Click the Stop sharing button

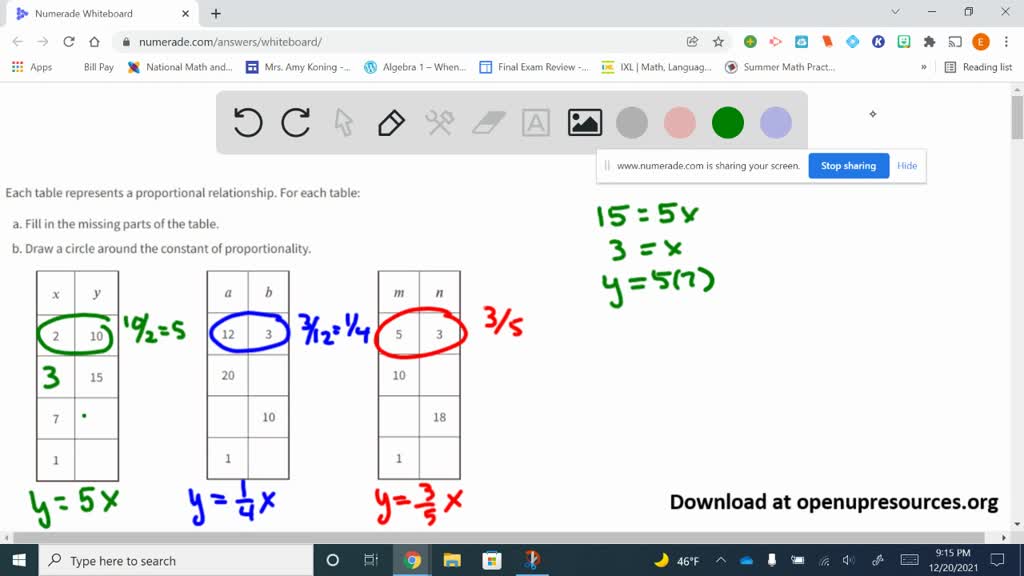tap(848, 166)
